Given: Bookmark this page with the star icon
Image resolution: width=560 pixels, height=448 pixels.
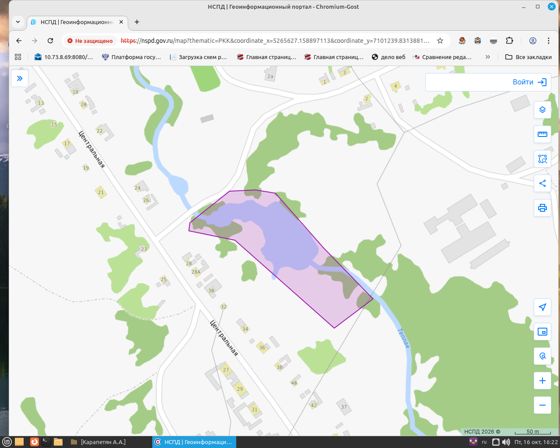Looking at the screenshot, I should [x=440, y=41].
